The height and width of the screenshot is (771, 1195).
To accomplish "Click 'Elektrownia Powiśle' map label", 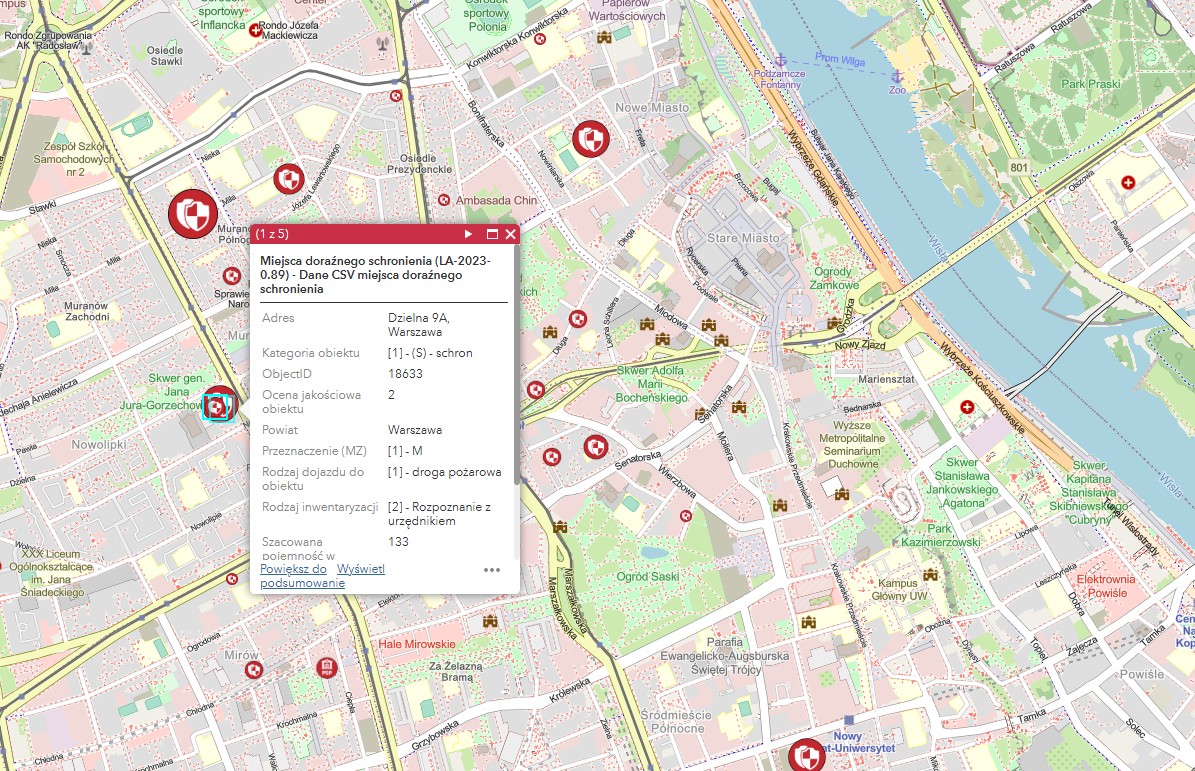I will click(x=1106, y=586).
